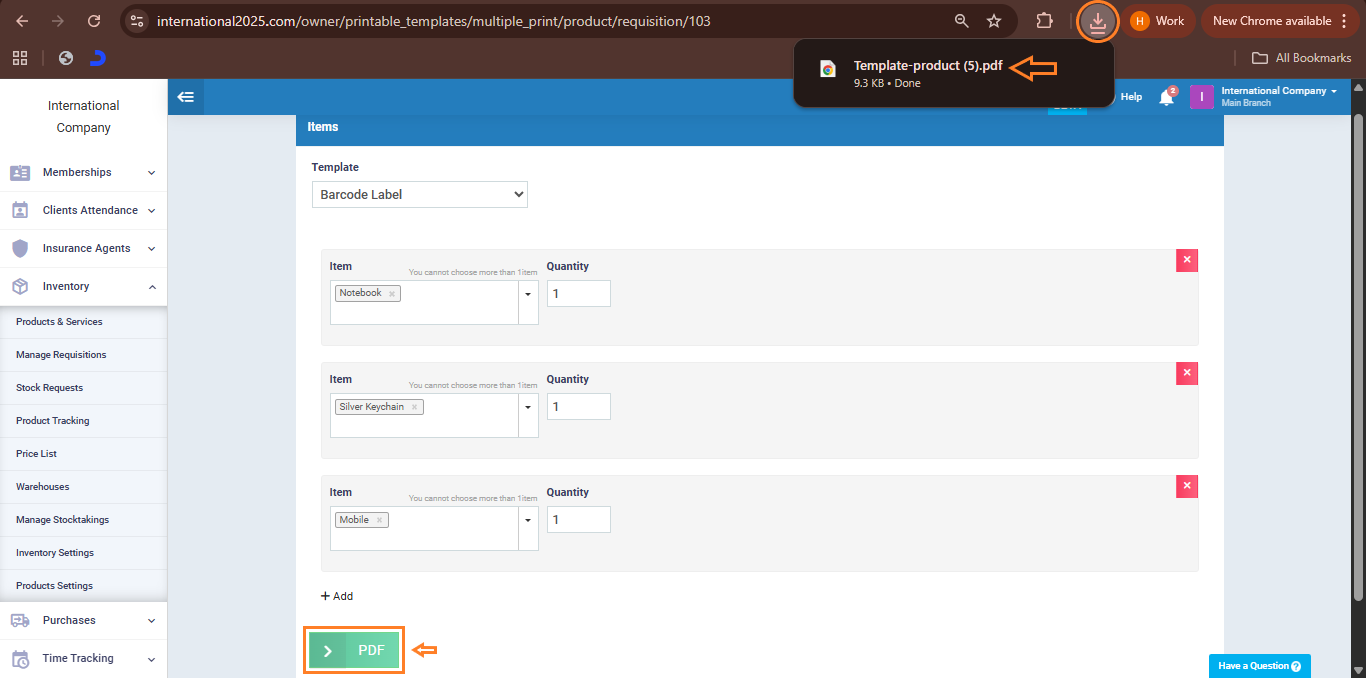1366x678 pixels.
Task: Bookmark this page with the star icon
Action: click(x=994, y=21)
